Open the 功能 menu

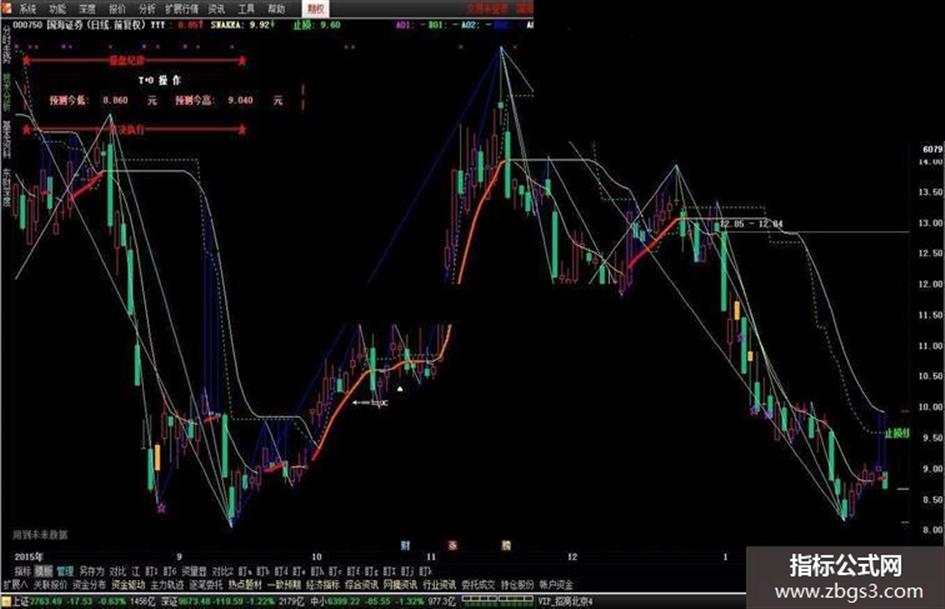57,9
